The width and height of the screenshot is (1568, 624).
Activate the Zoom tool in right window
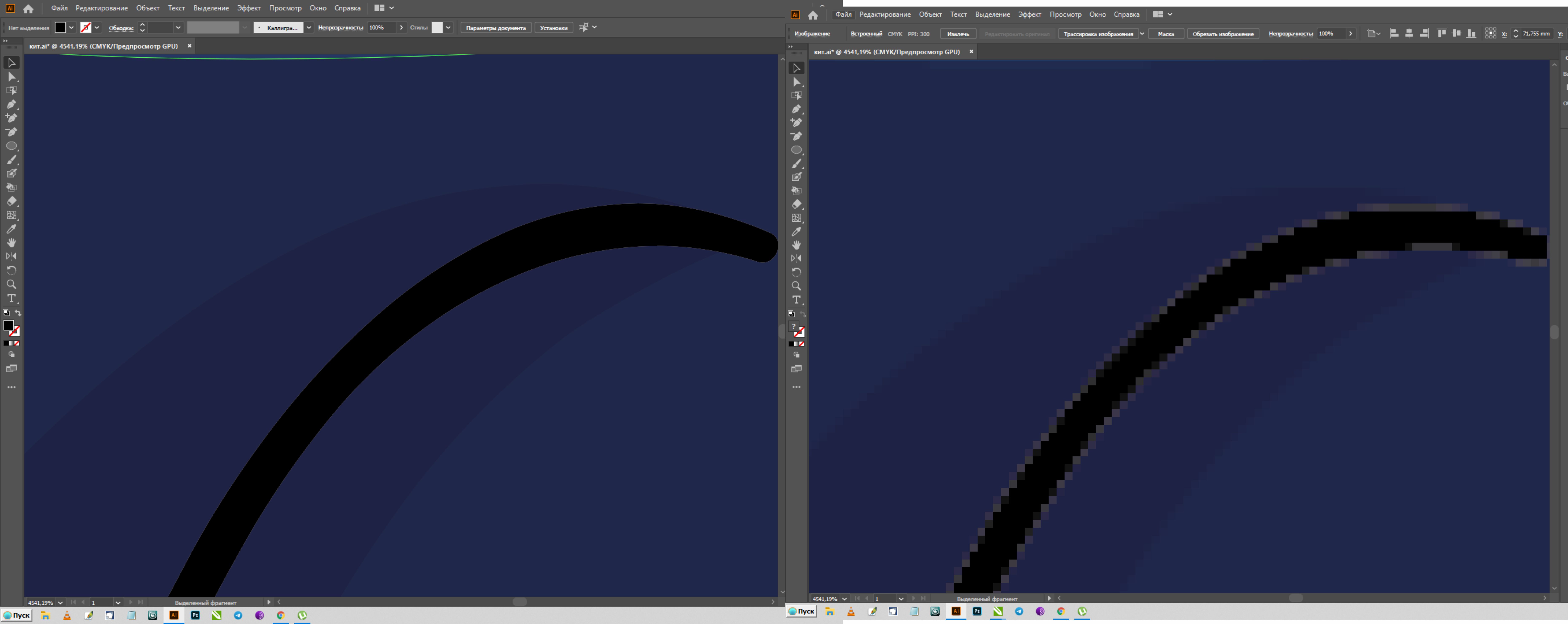pyautogui.click(x=796, y=286)
